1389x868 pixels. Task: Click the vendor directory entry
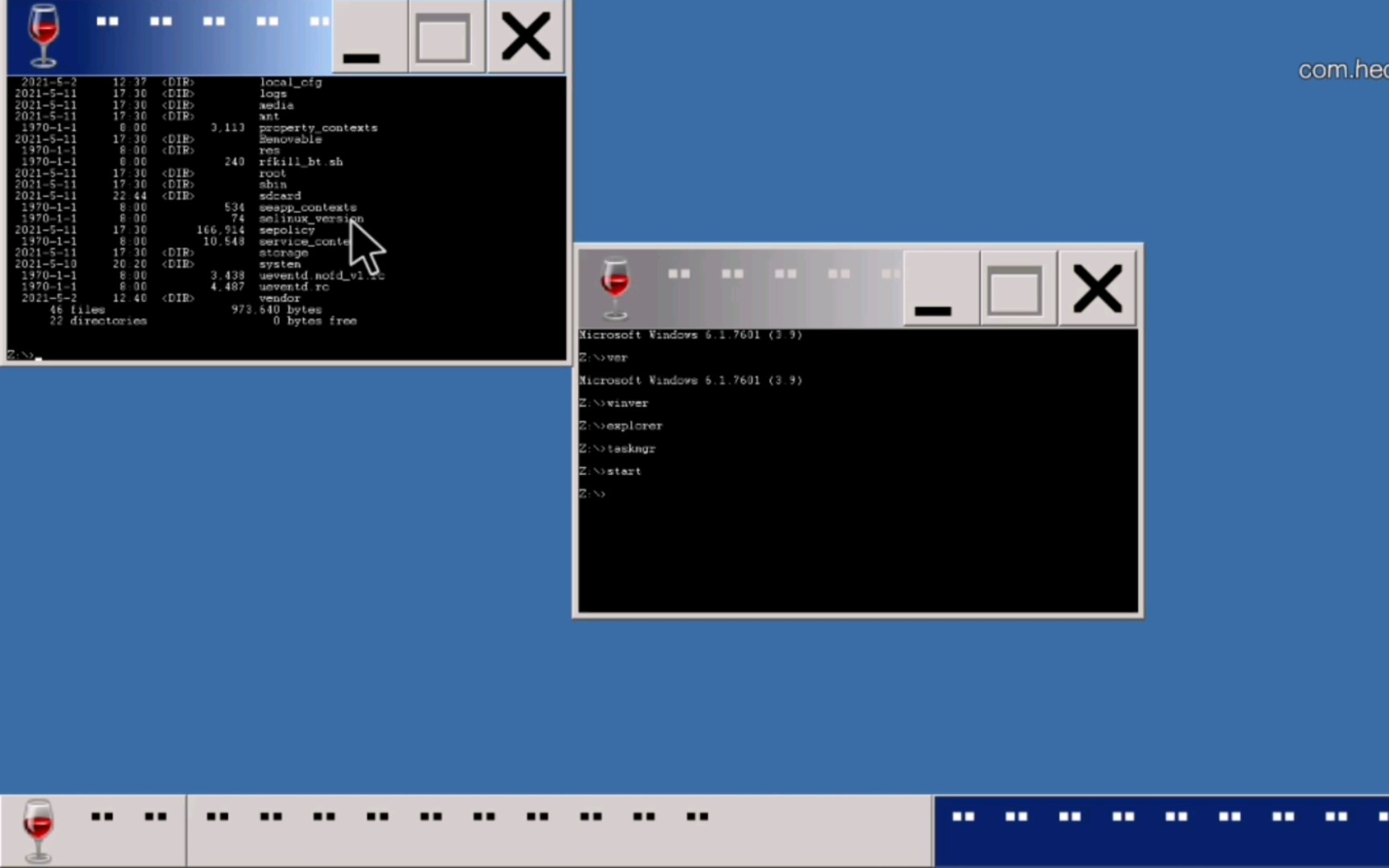point(280,298)
